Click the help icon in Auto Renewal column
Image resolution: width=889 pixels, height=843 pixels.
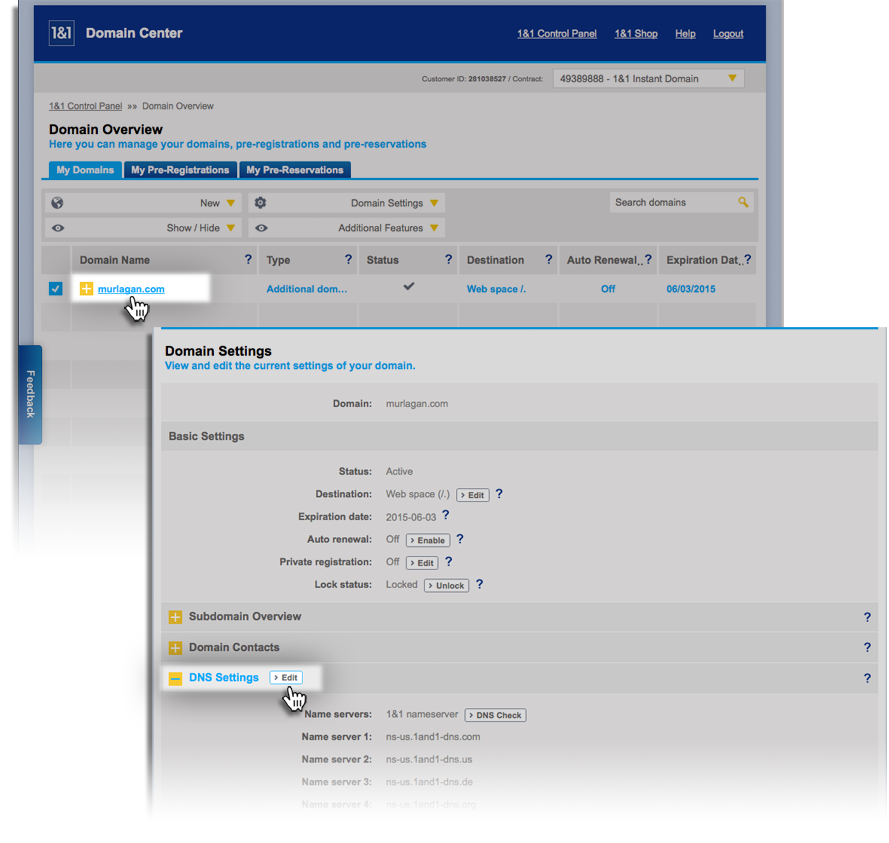click(x=648, y=259)
